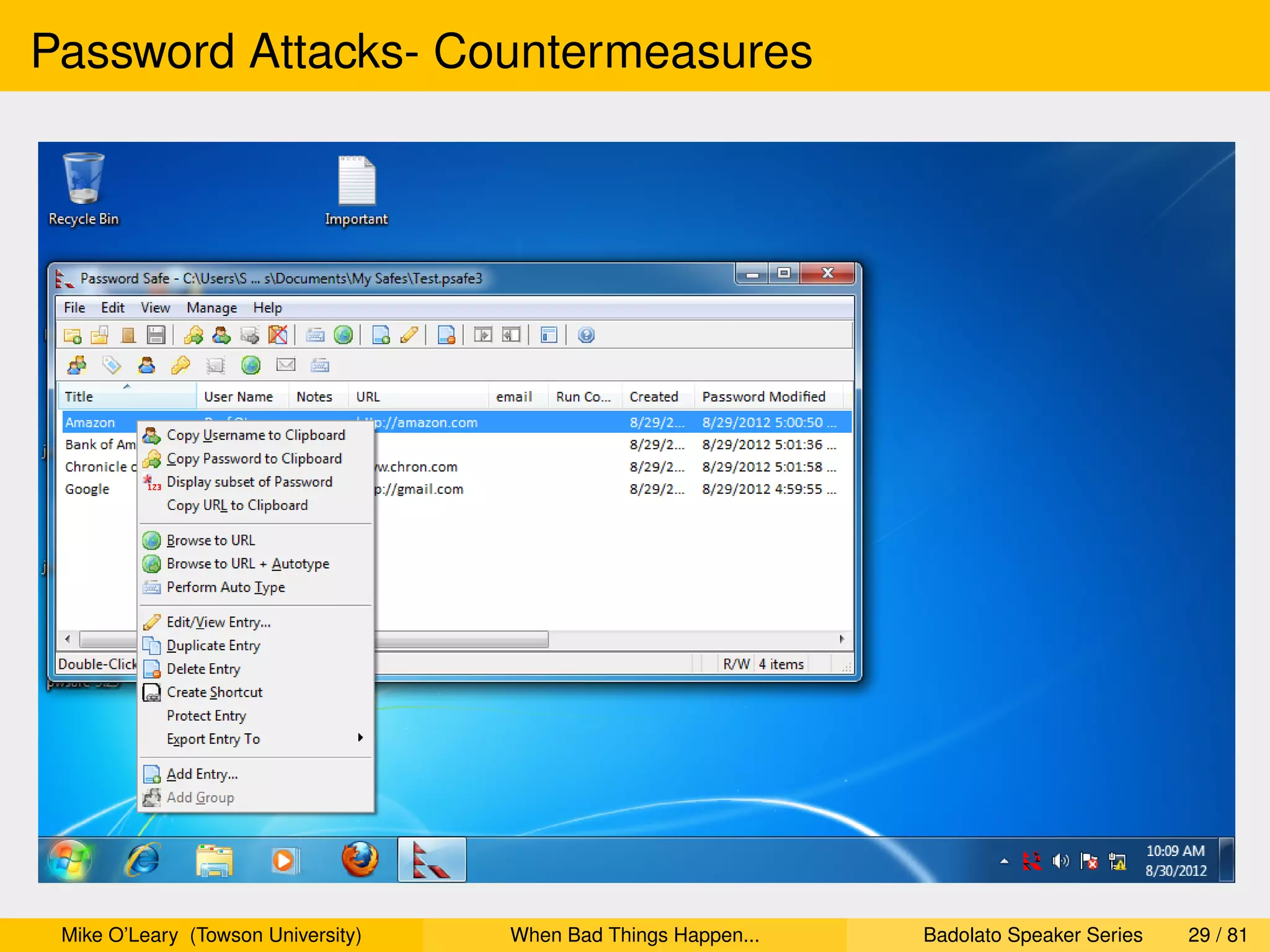
Task: Click the Password key icon in dragbar
Action: pyautogui.click(x=180, y=366)
